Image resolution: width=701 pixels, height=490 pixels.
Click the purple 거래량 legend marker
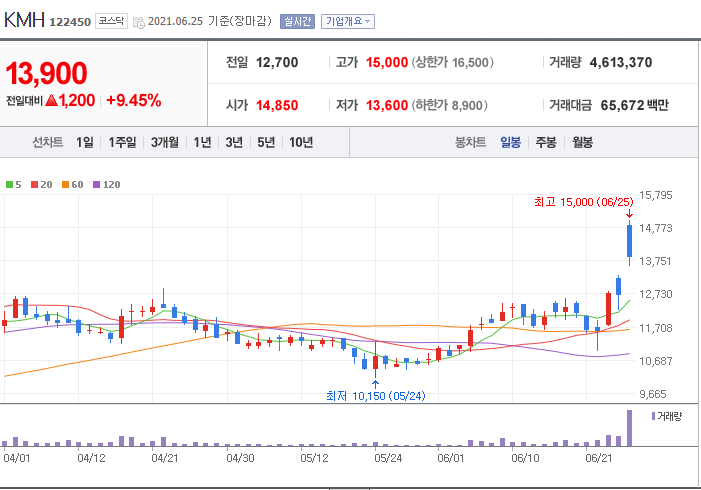653,416
